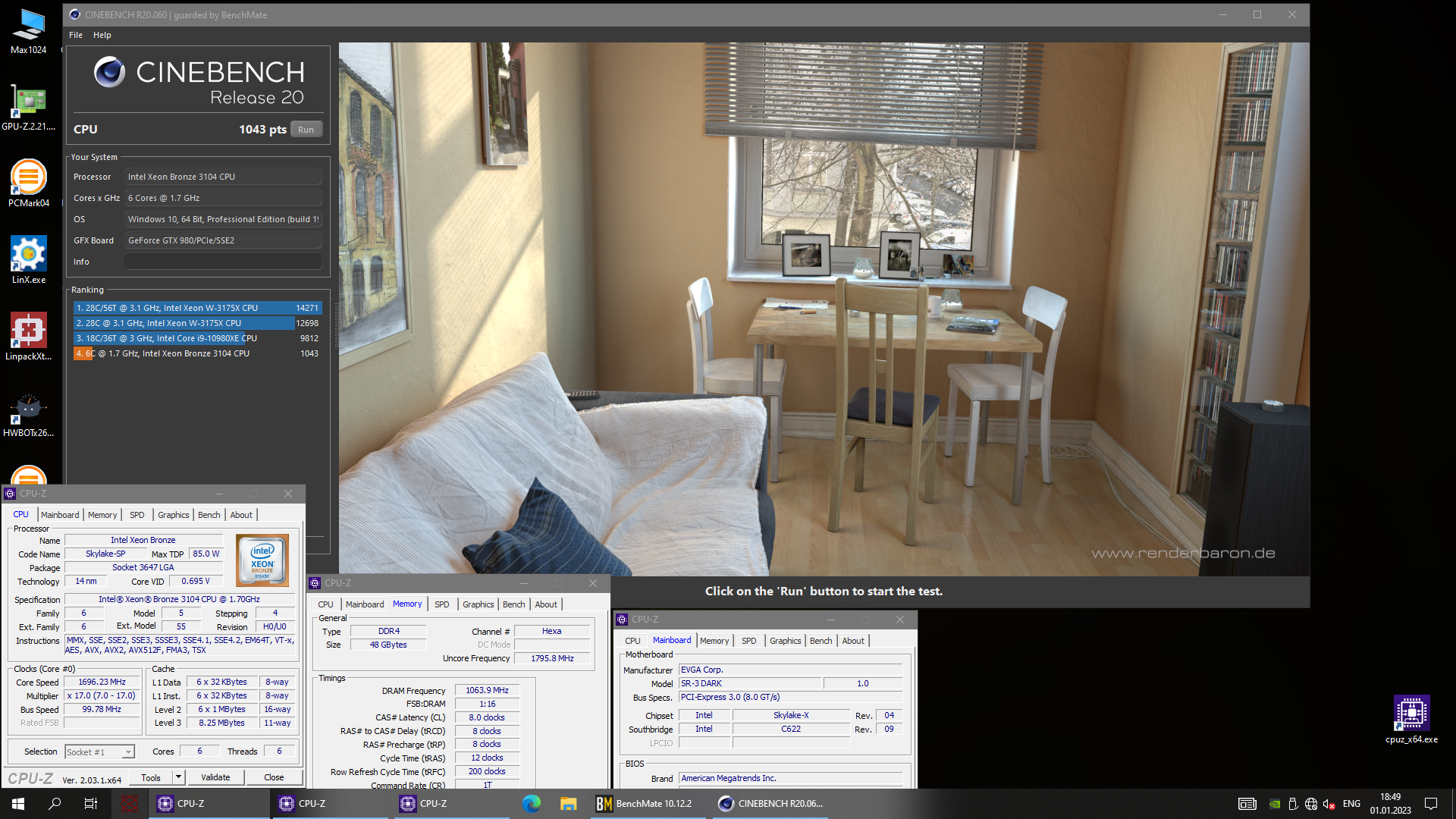Image resolution: width=1456 pixels, height=819 pixels.
Task: Switch to CPU tab in CPU-Z memory window
Action: coord(325,604)
